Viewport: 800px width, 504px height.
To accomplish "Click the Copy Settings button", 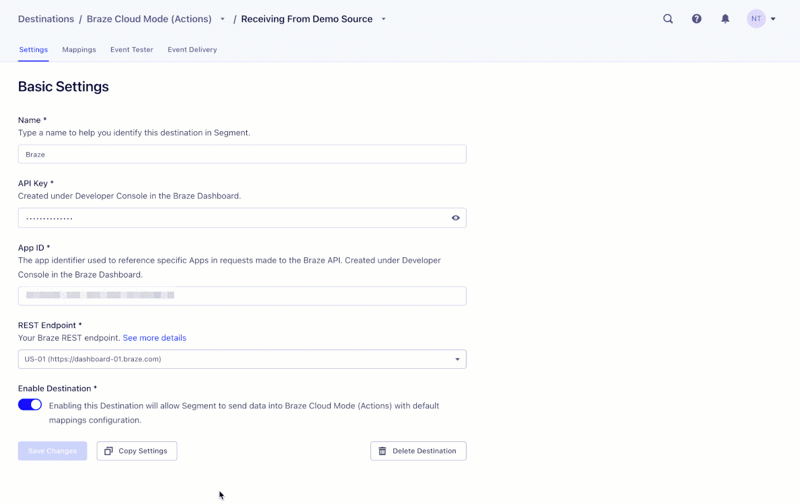I will point(137,451).
